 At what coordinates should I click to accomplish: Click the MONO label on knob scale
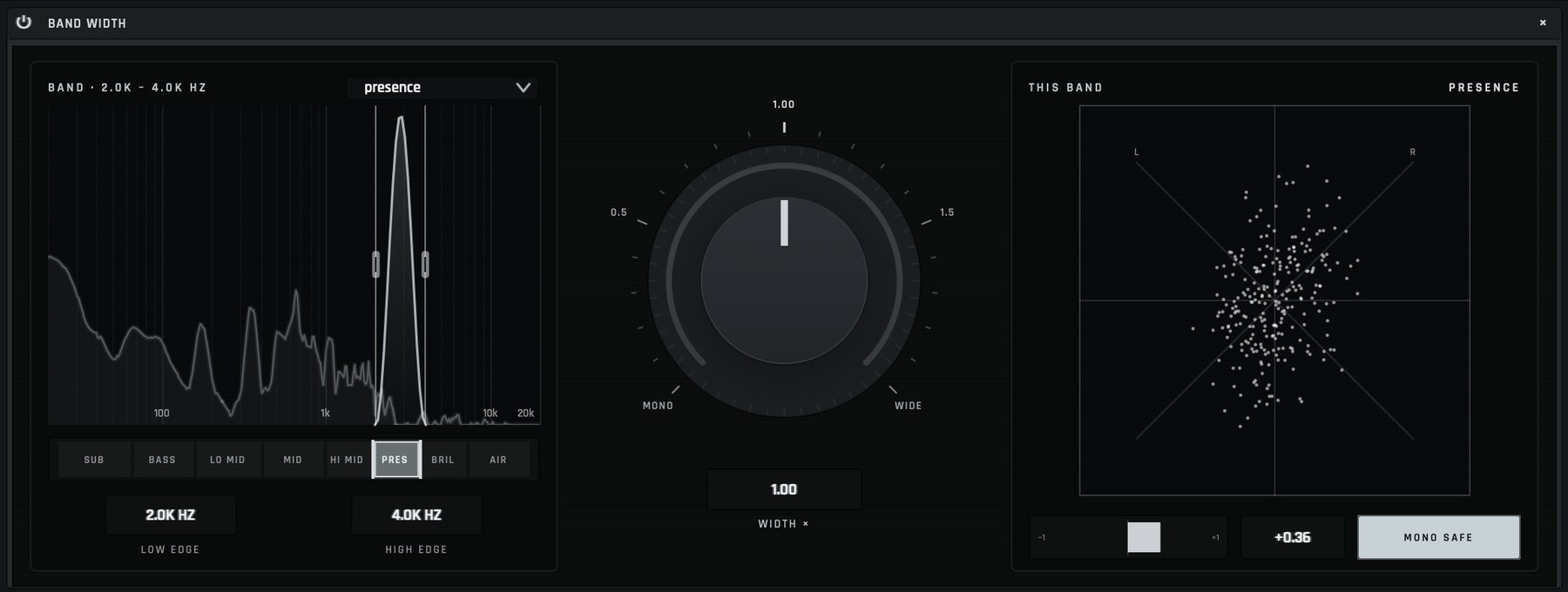click(x=658, y=406)
